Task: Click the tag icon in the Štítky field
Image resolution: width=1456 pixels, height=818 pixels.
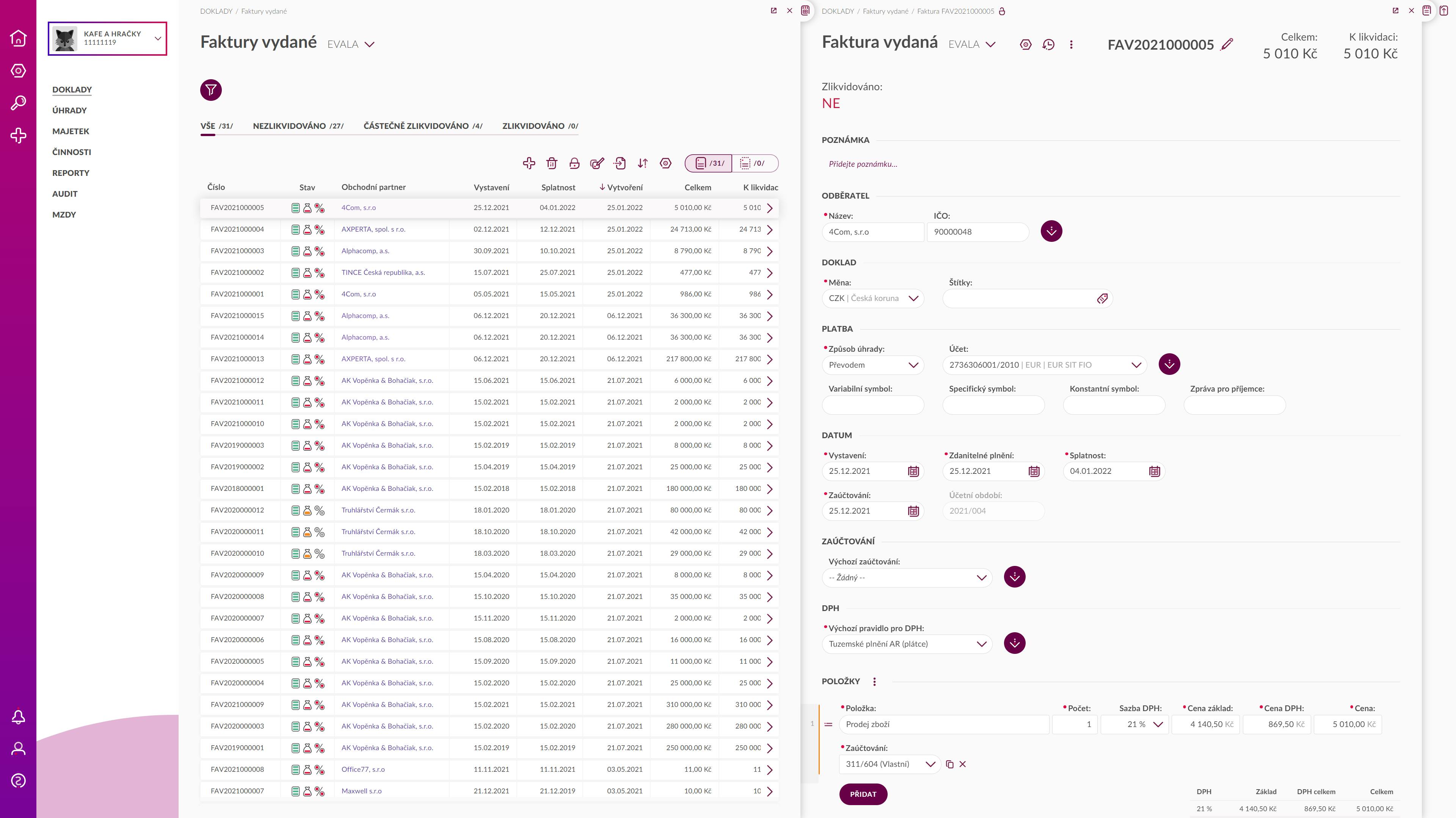Action: tap(1102, 299)
